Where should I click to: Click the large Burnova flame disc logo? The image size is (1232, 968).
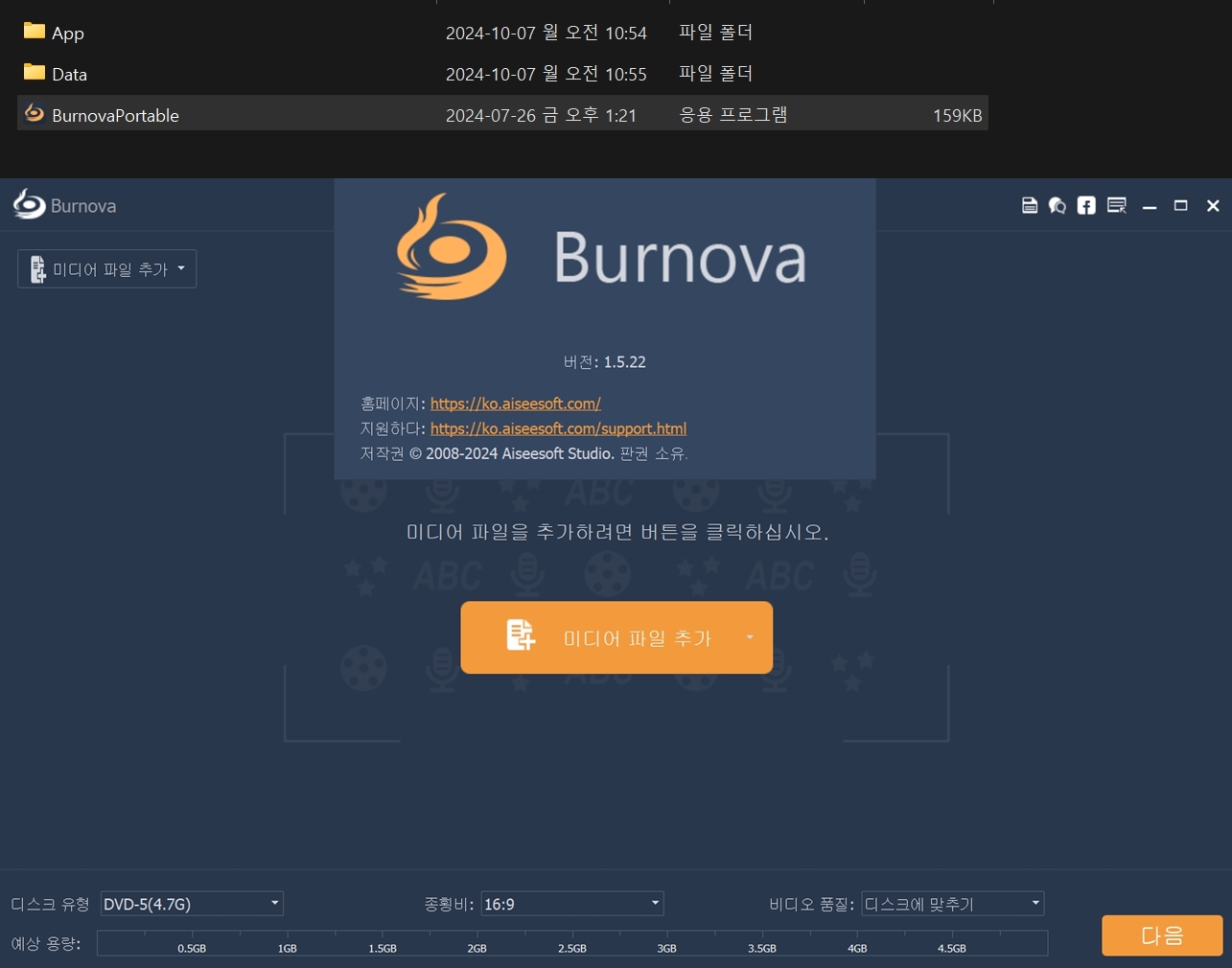coord(451,248)
